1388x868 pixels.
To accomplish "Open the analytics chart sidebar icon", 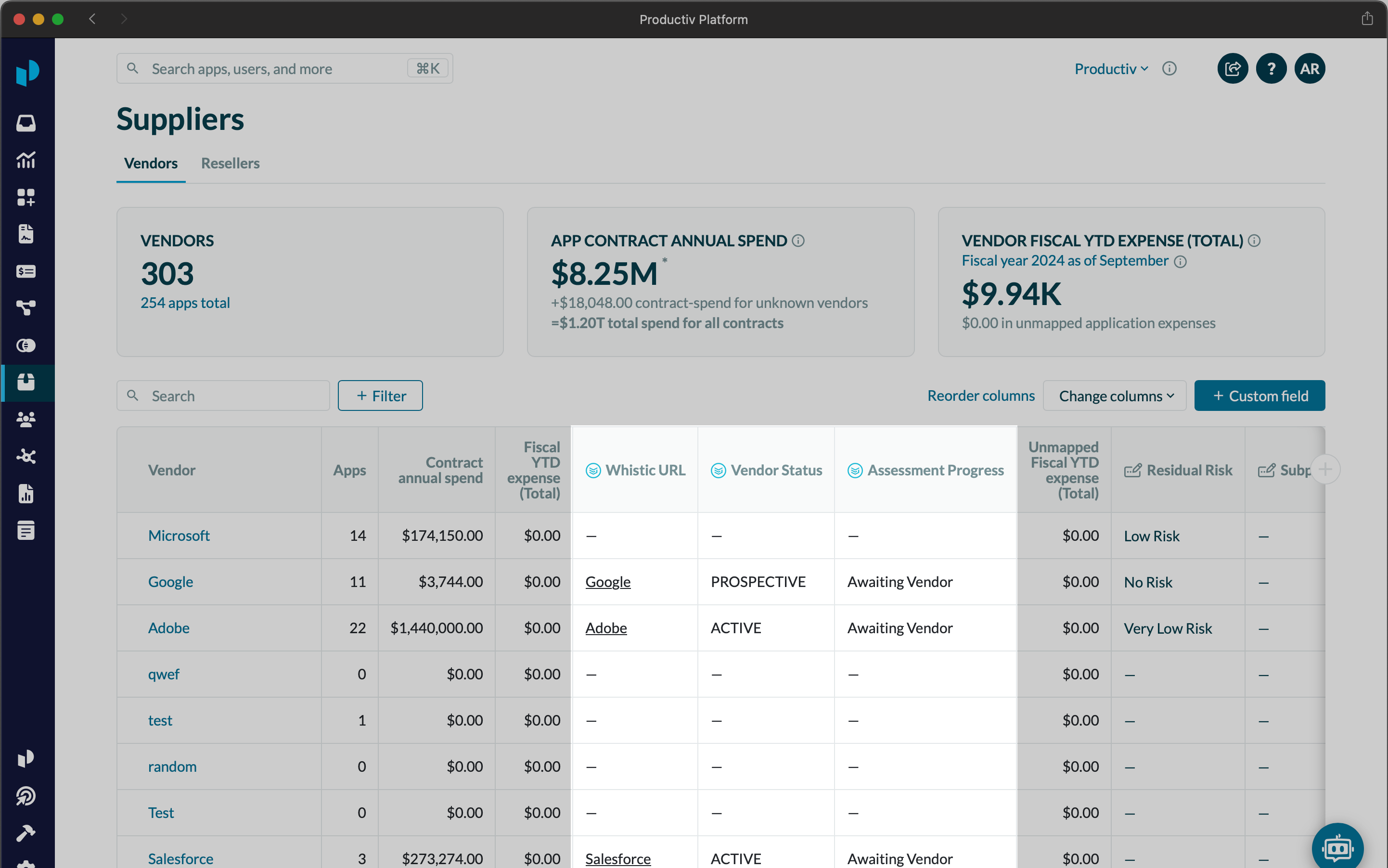I will pyautogui.click(x=26, y=160).
